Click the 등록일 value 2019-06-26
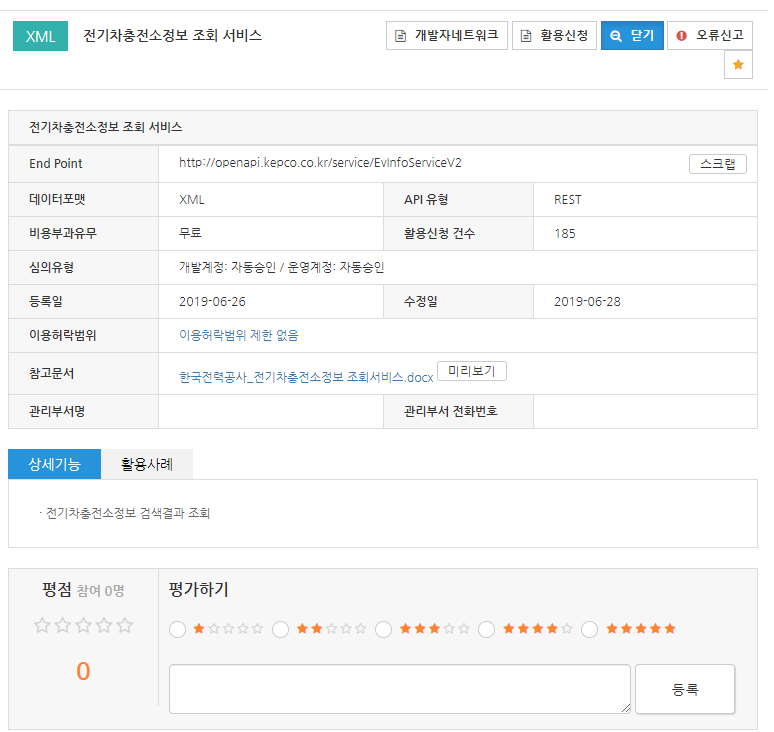Image resolution: width=774 pixels, height=732 pixels. [x=214, y=304]
